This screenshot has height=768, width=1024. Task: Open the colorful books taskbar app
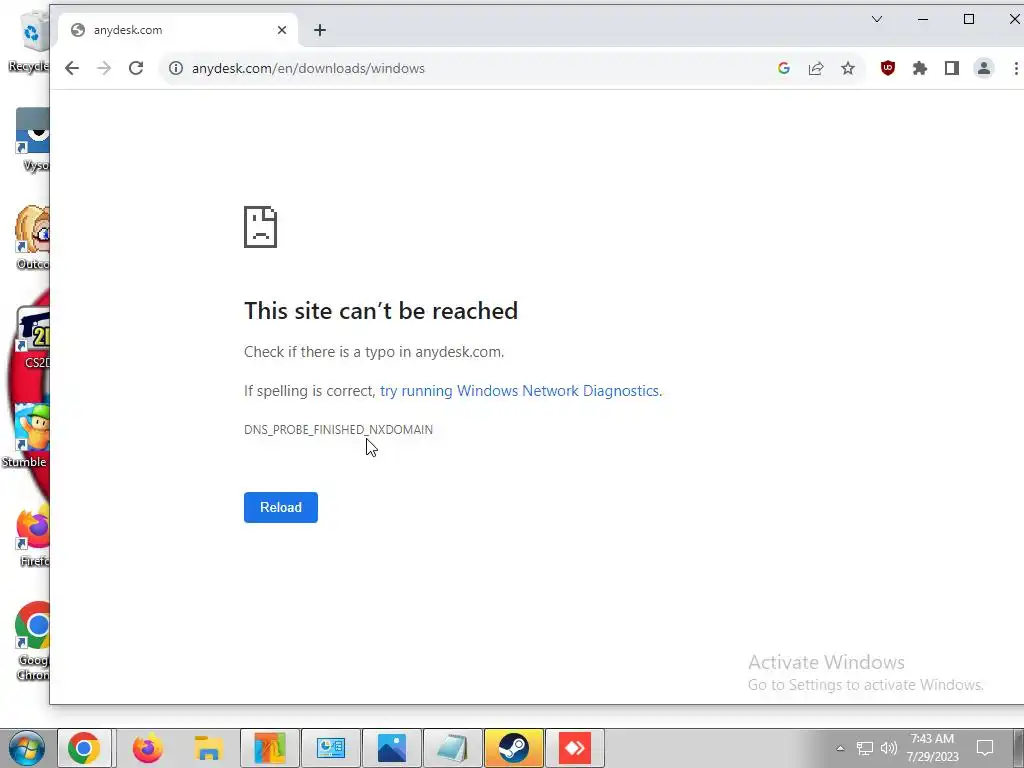pyautogui.click(x=270, y=748)
